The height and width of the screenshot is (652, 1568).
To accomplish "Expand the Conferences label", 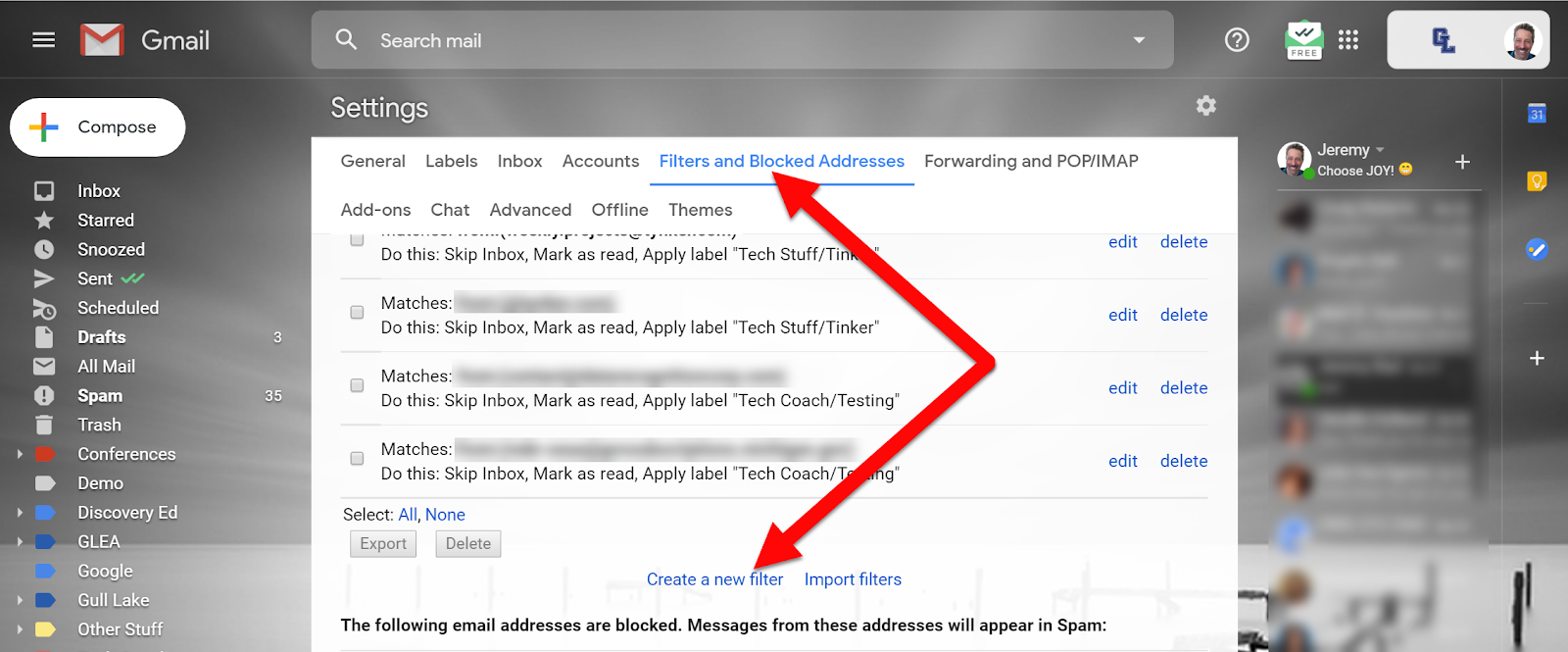I will [20, 454].
